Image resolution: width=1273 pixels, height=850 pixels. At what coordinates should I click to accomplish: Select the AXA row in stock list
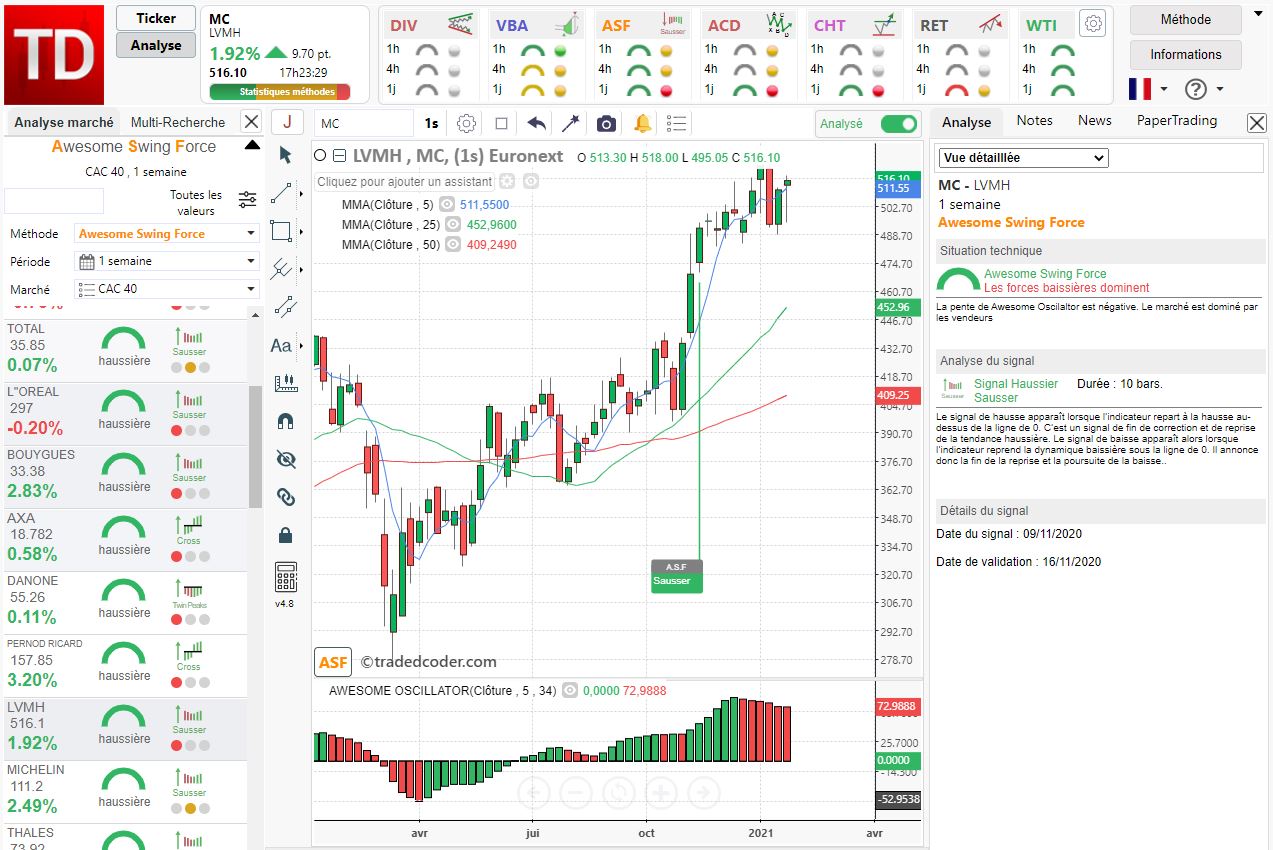[124, 539]
